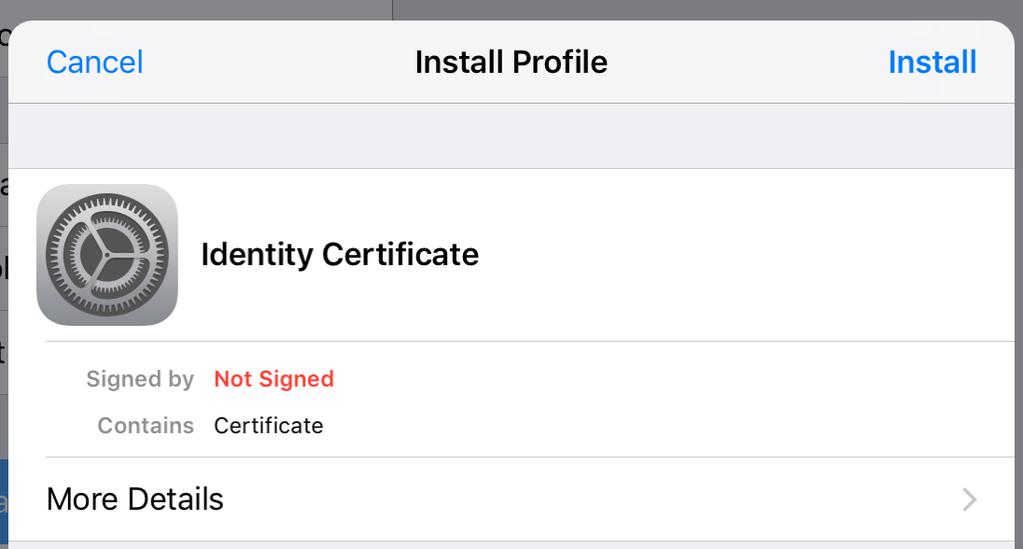Install the Identity Certificate profile
This screenshot has height=549, width=1023.
tap(932, 63)
